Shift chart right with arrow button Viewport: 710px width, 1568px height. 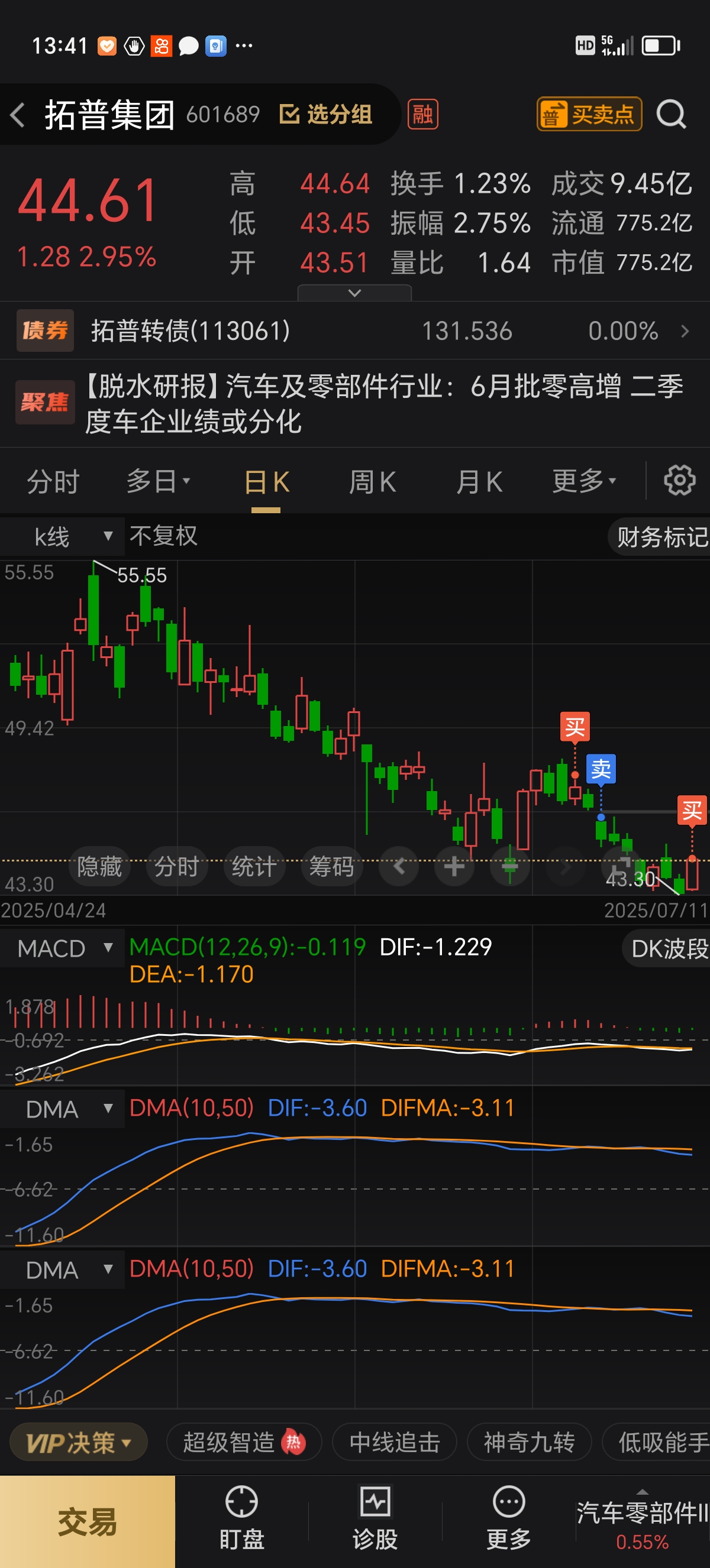[565, 866]
